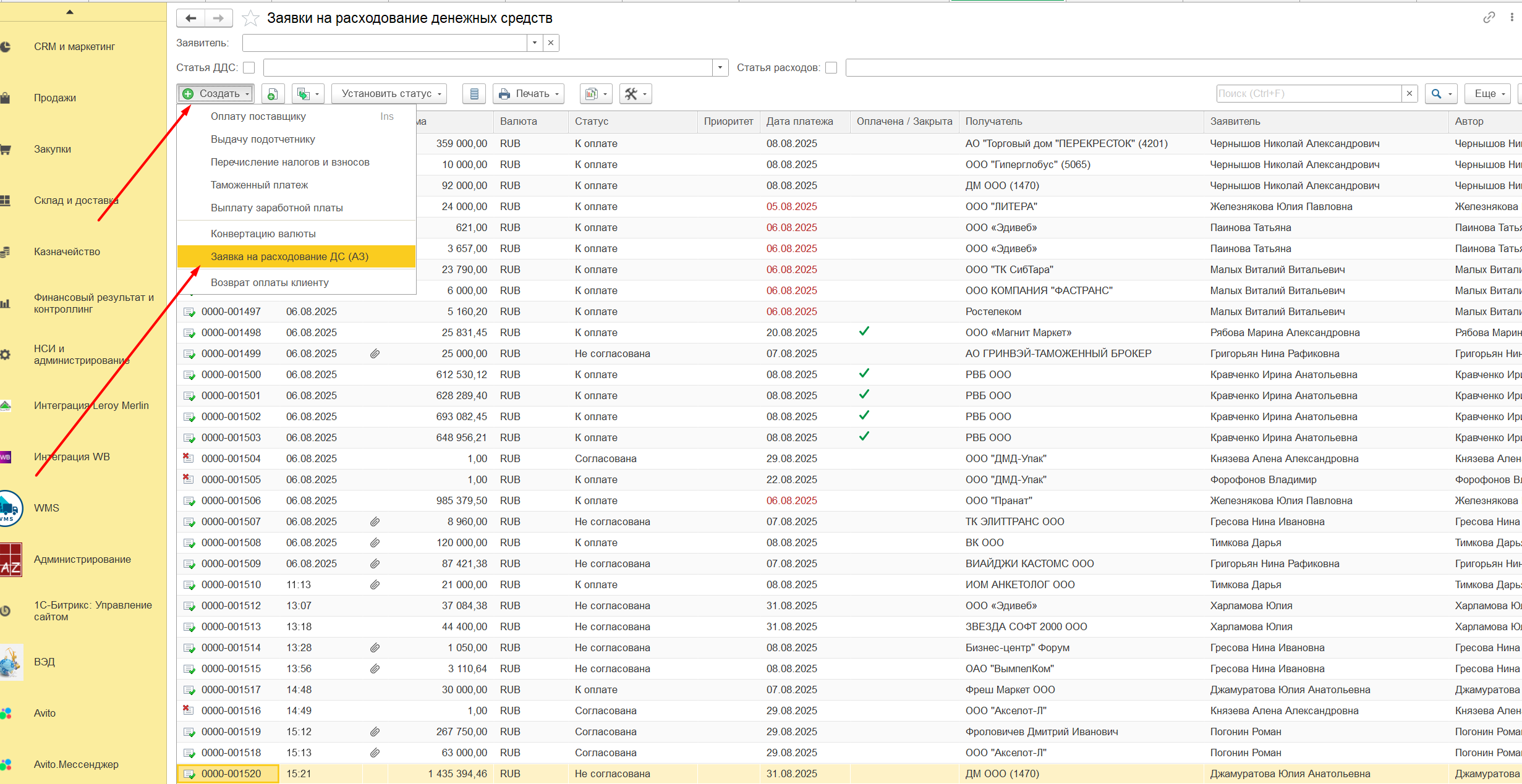1522x784 pixels.
Task: Enable the Статья расходов checkbox
Action: coord(831,68)
